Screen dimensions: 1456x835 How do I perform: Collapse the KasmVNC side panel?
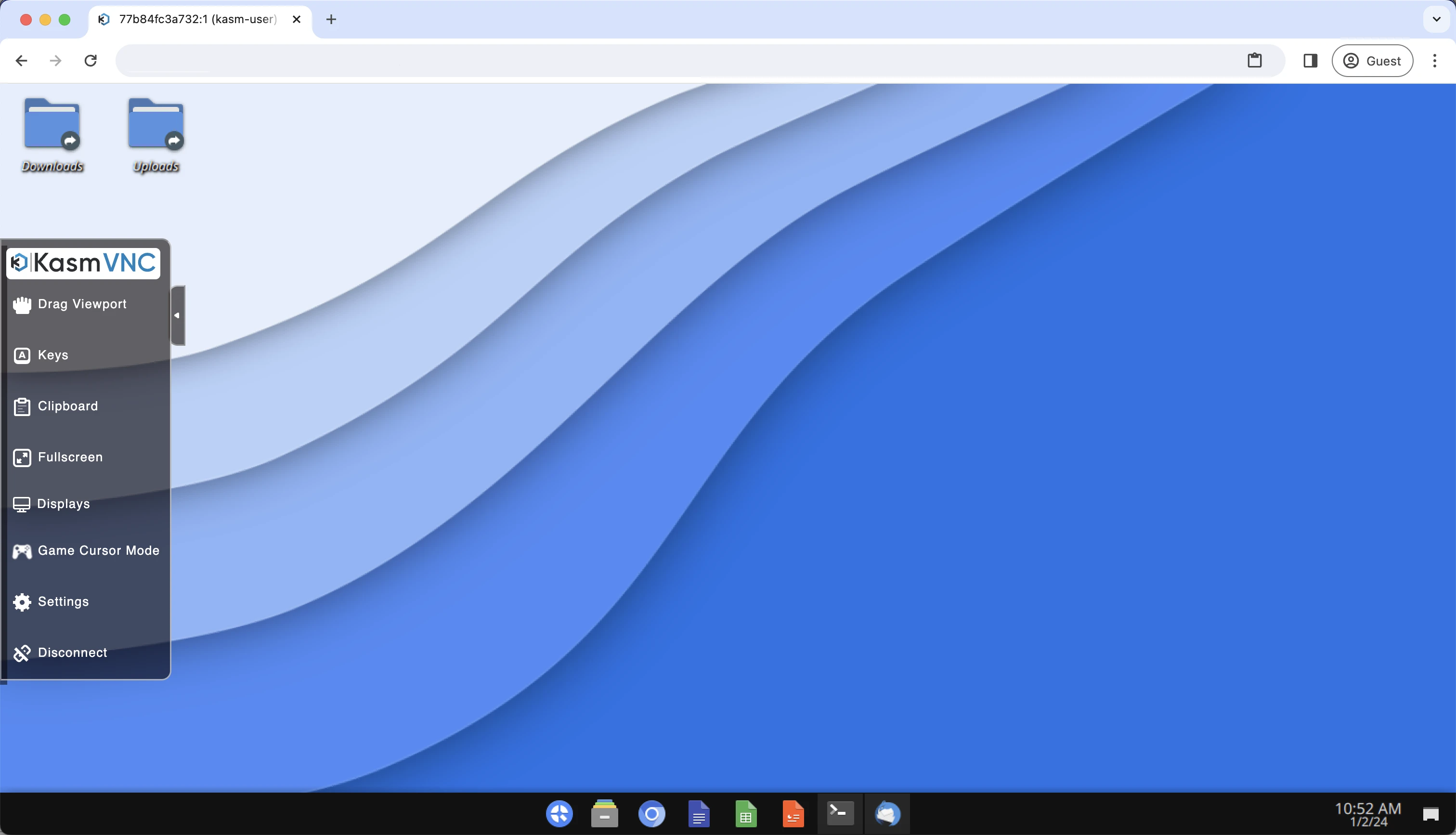coord(177,315)
